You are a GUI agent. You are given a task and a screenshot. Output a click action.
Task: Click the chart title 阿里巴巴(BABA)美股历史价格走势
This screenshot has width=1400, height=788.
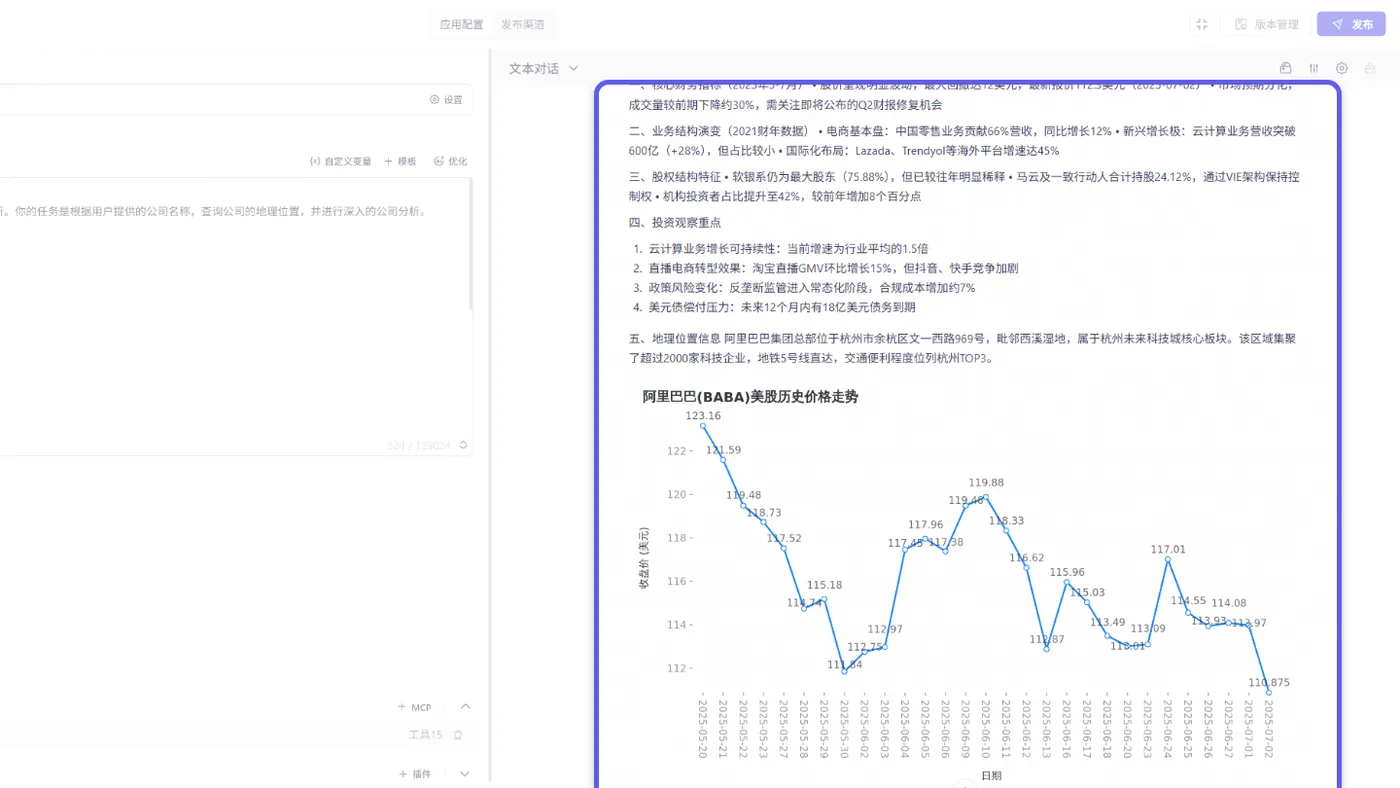click(750, 397)
